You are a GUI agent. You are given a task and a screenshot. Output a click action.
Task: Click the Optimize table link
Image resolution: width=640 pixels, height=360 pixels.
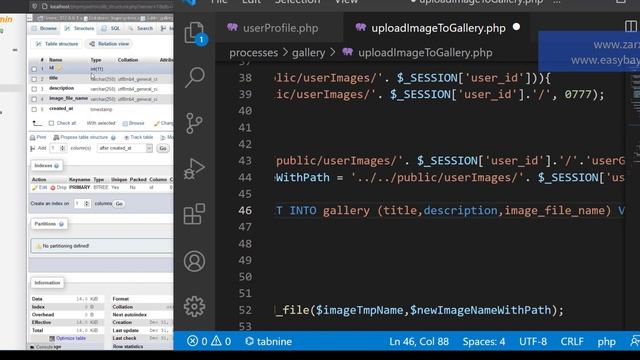pyautogui.click(x=68, y=338)
